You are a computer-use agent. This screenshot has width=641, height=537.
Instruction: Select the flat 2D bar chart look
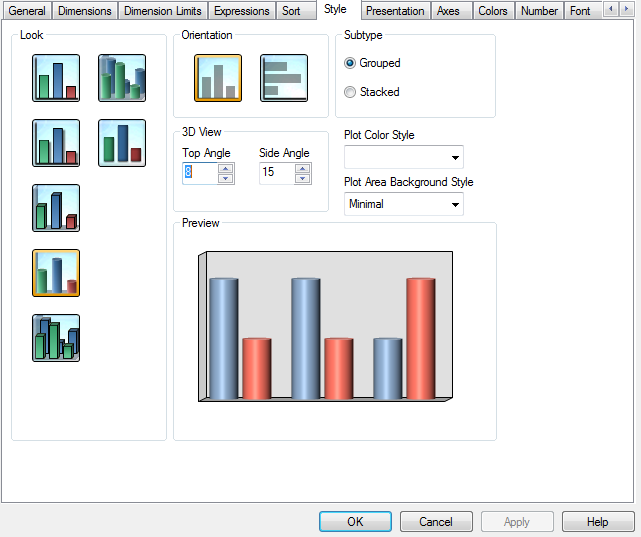[56, 78]
